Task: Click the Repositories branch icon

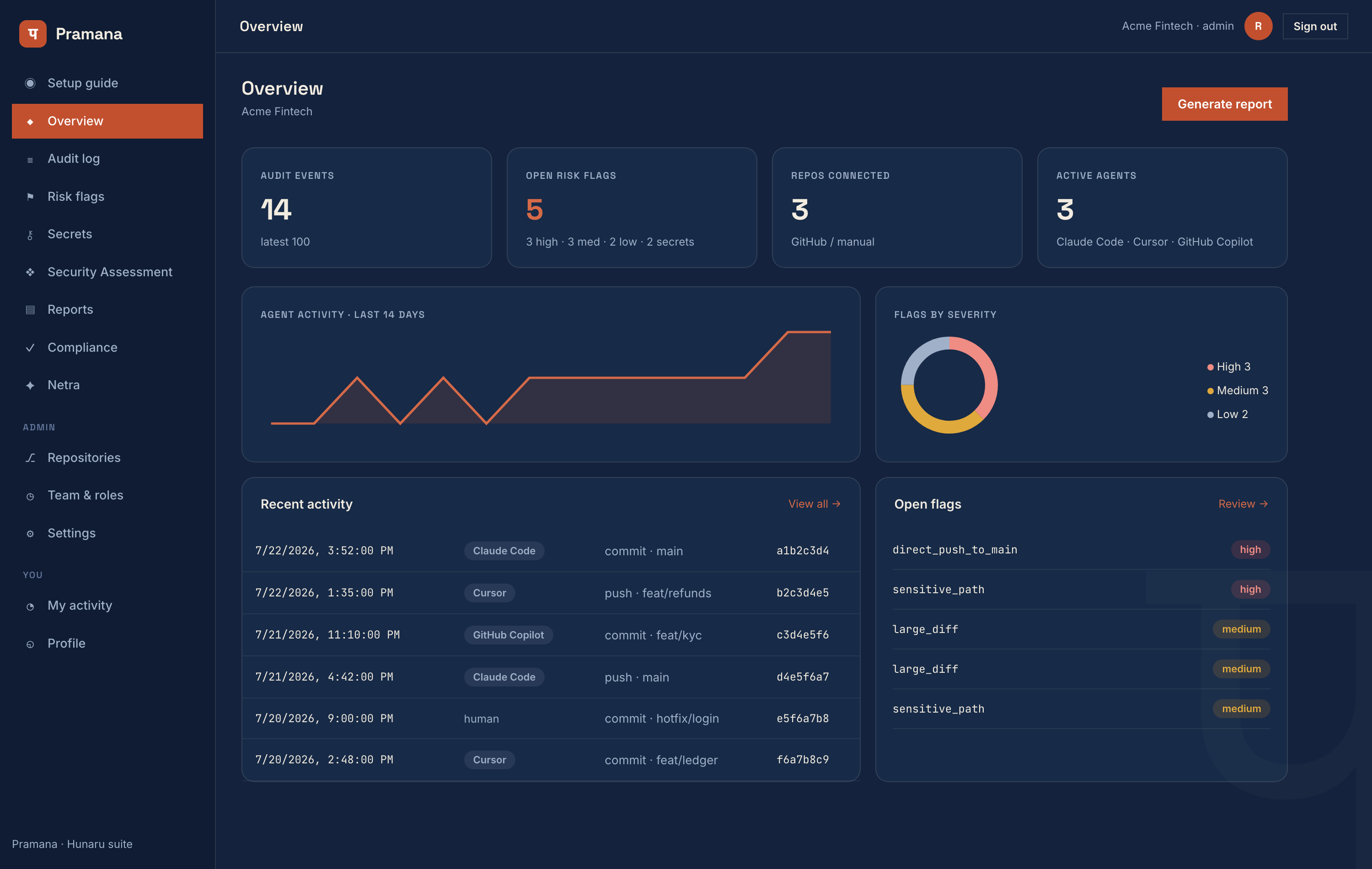Action: 30,458
